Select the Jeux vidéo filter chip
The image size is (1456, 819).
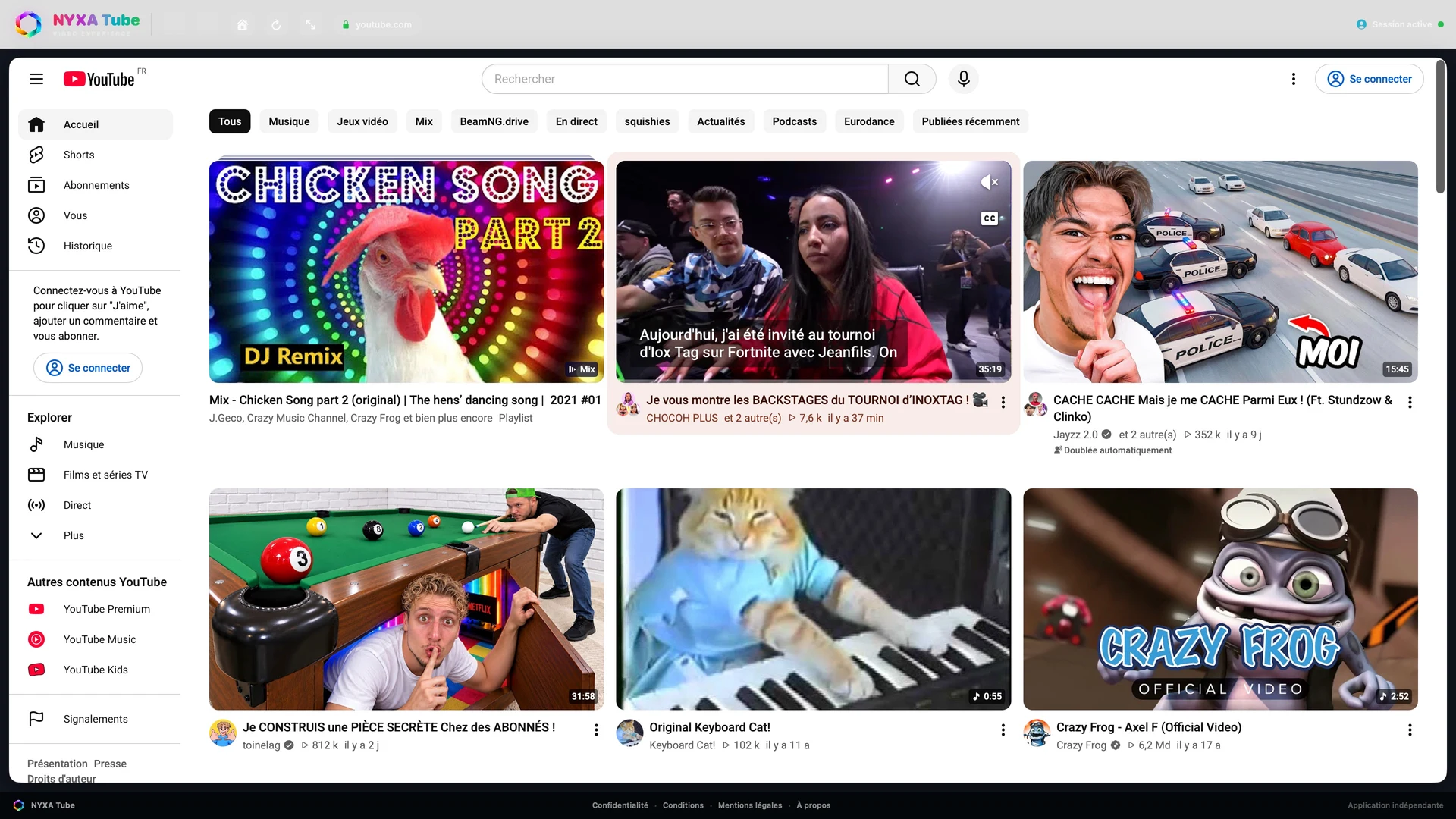pos(362,121)
